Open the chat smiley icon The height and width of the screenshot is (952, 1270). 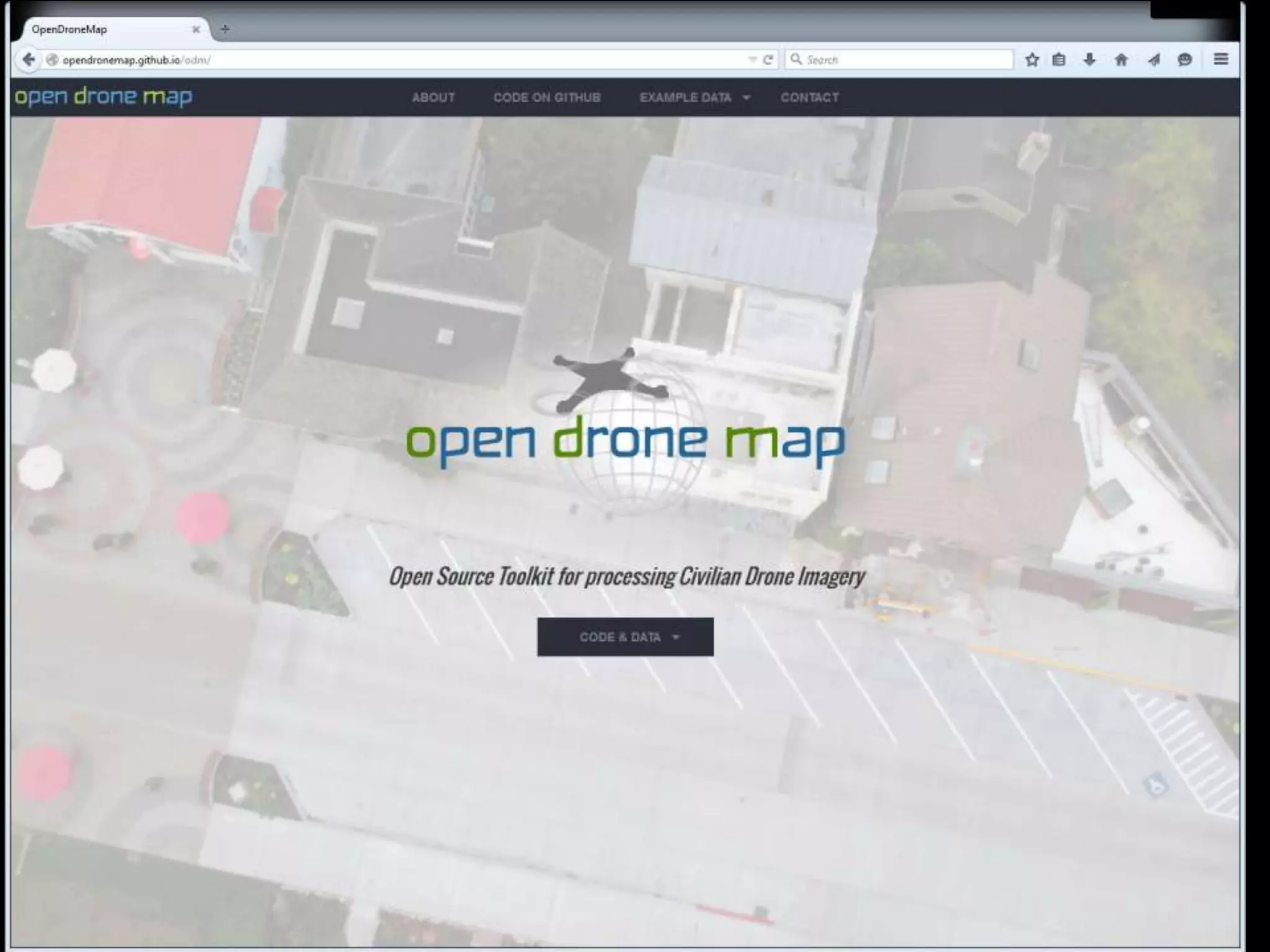[1184, 59]
